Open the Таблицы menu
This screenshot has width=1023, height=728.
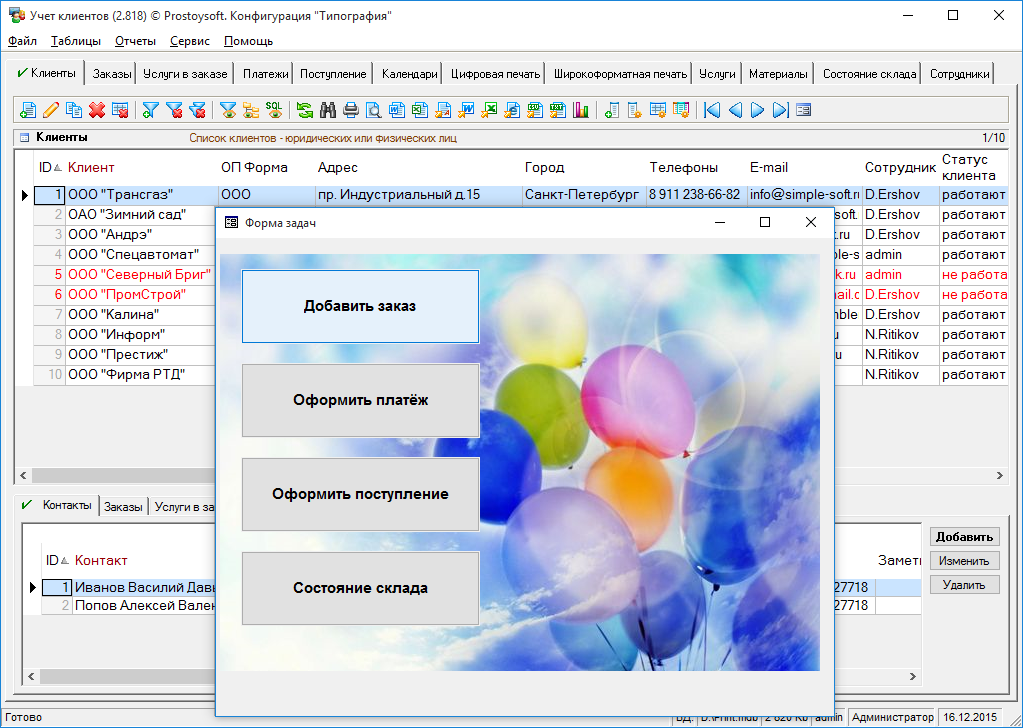[76, 41]
